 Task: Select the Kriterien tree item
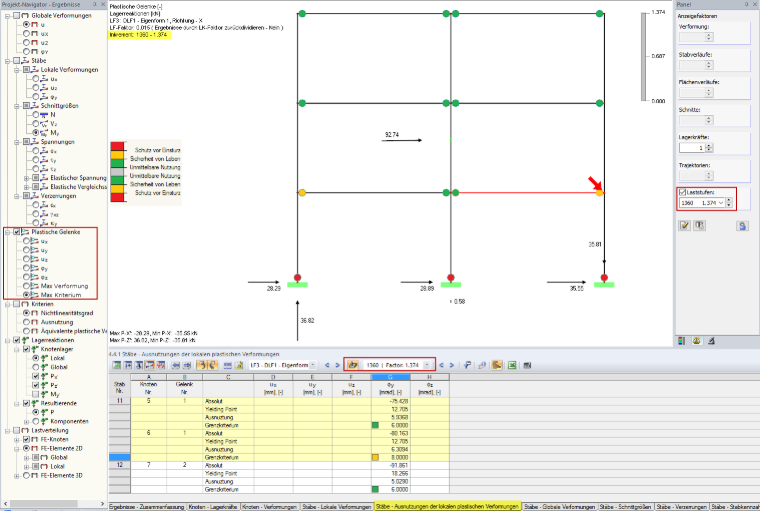[x=42, y=304]
